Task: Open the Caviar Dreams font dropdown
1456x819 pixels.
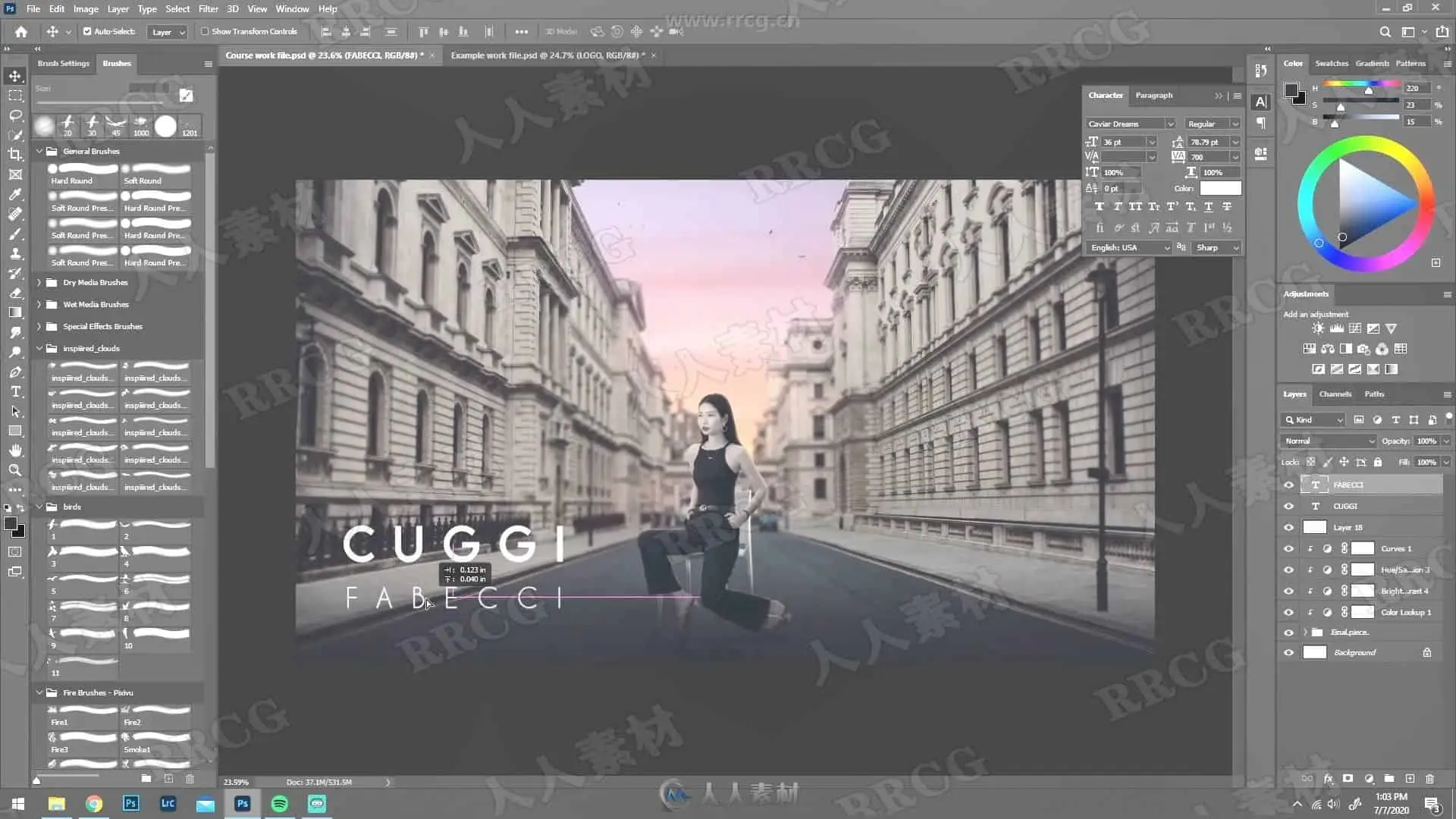Action: tap(1169, 124)
